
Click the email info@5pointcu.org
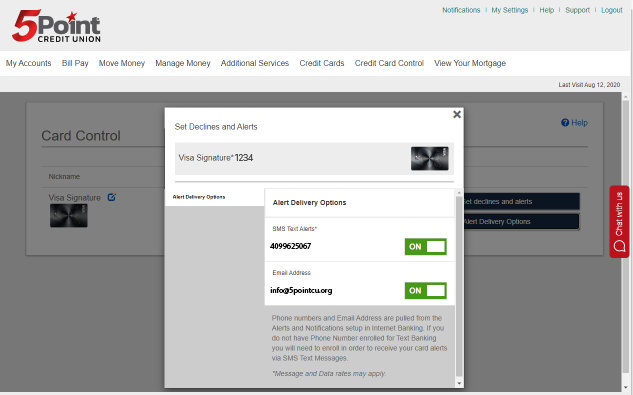[301, 290]
